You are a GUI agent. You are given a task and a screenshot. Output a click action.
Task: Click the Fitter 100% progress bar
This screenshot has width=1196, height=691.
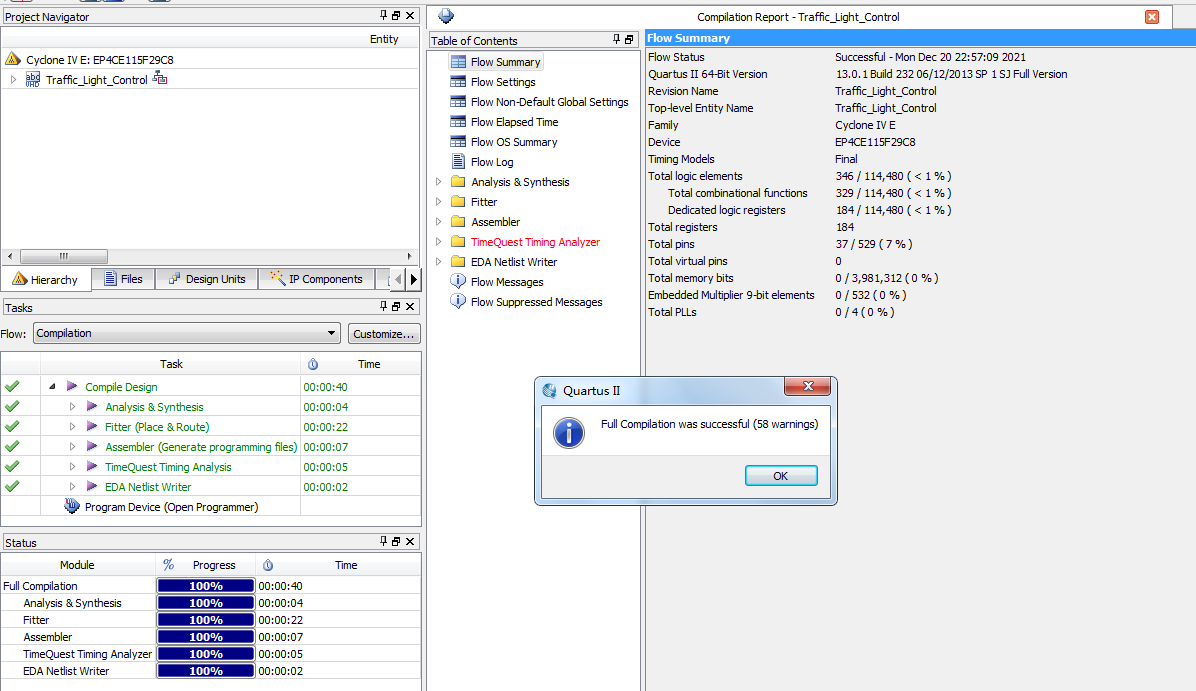click(206, 620)
